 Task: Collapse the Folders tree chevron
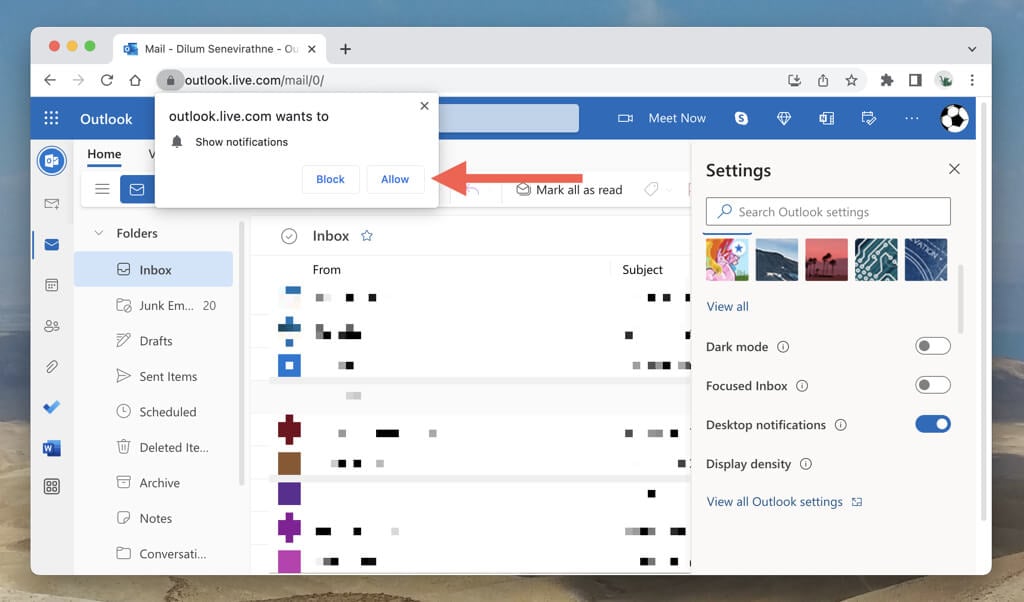[99, 233]
